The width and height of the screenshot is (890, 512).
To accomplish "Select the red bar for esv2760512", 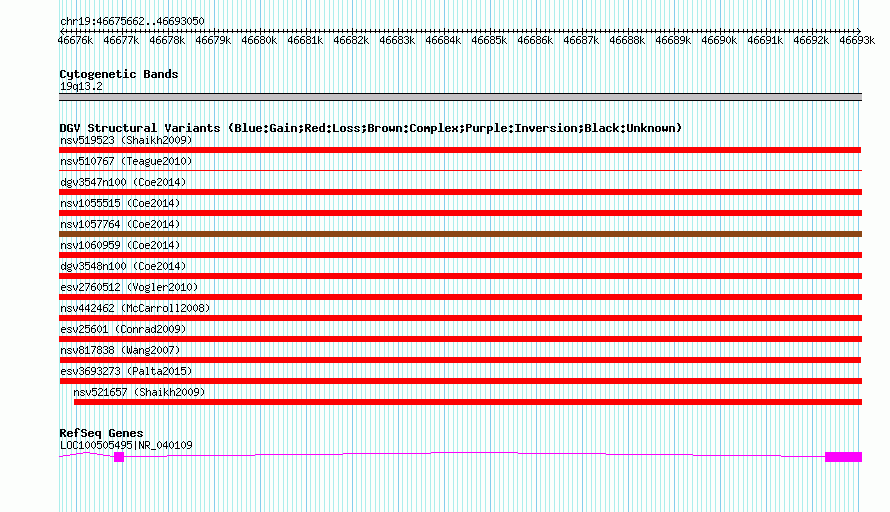I will coord(460,297).
